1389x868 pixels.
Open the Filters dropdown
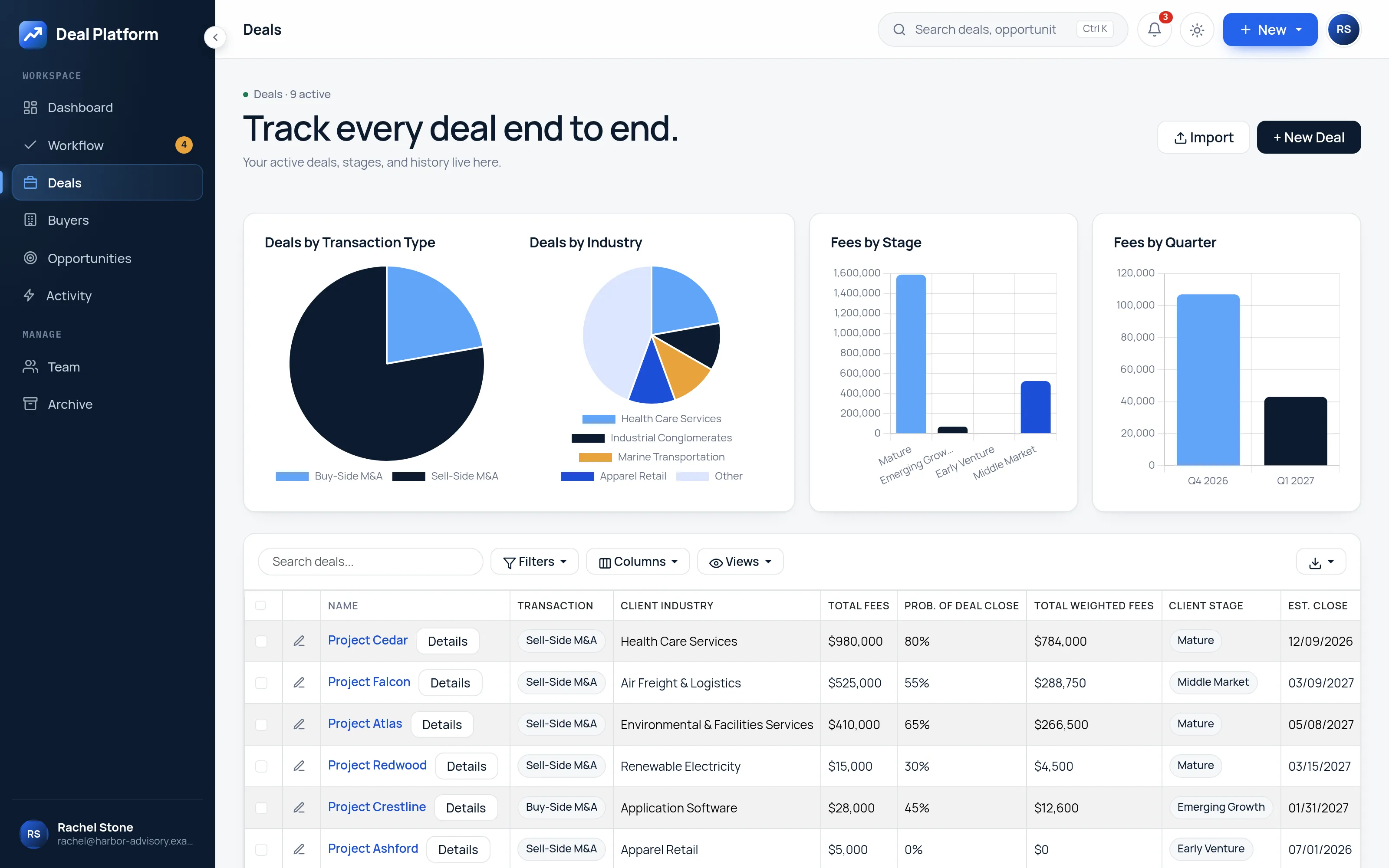(x=534, y=562)
